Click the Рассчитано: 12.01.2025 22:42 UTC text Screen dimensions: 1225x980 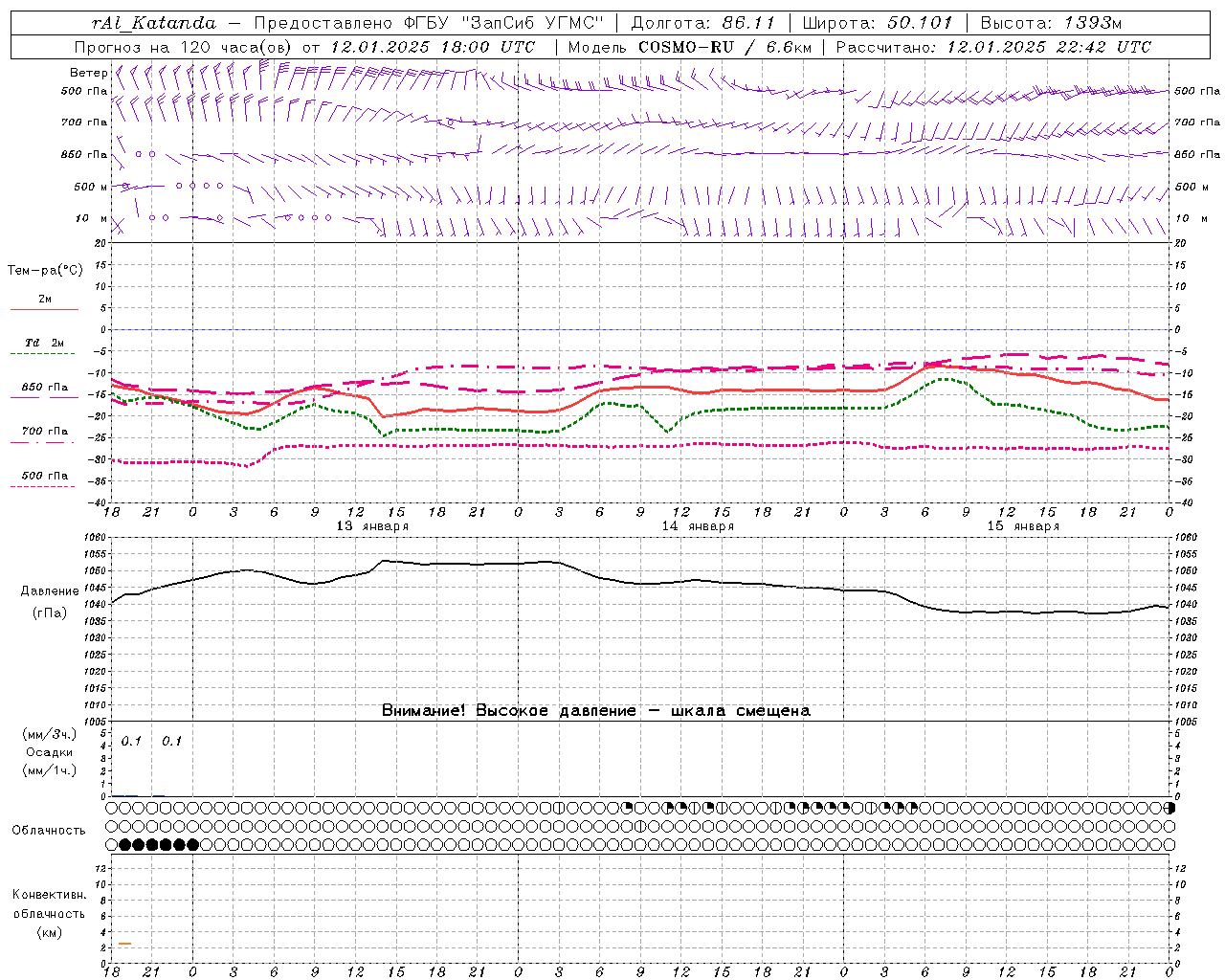point(993,47)
